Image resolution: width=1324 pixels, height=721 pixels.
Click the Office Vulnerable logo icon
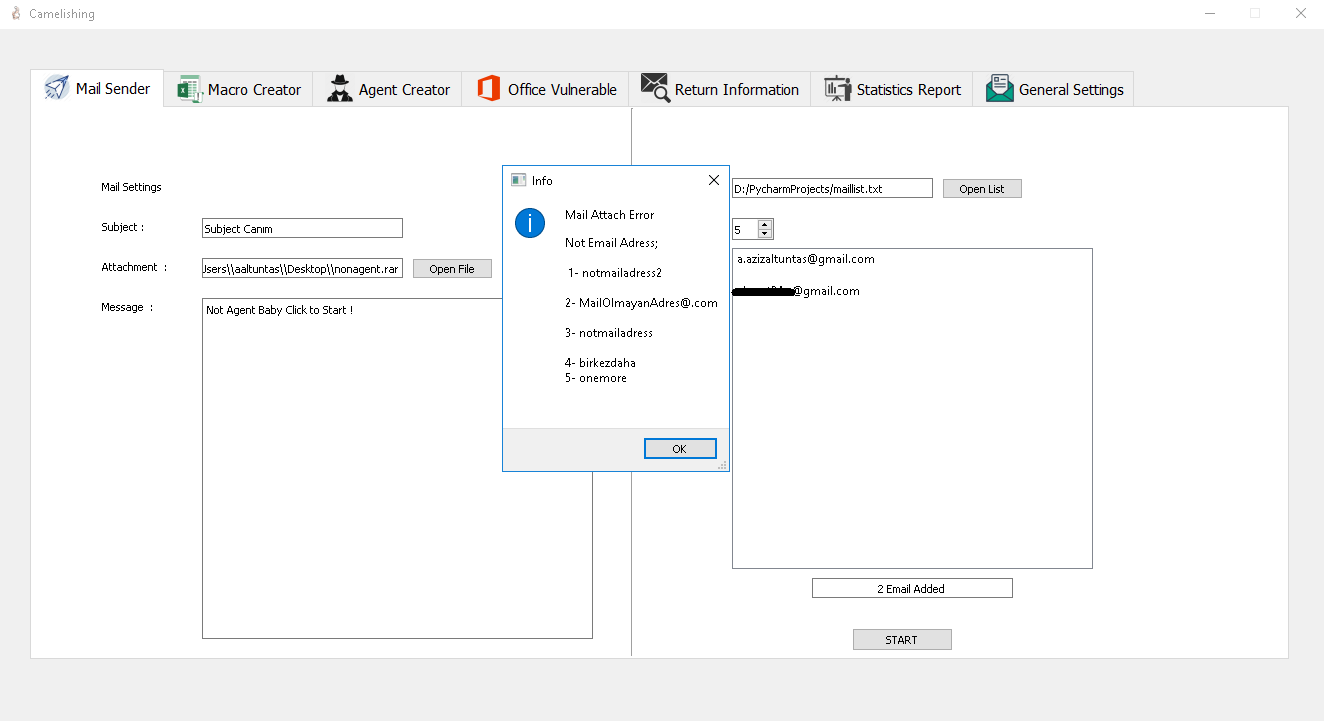[x=488, y=89]
